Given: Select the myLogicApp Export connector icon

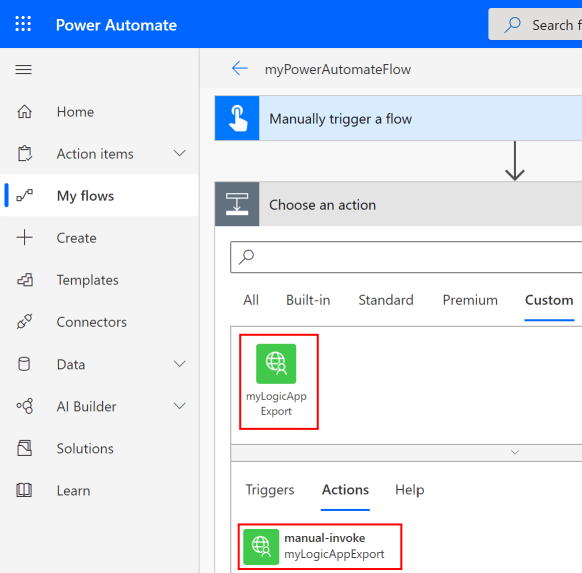Looking at the screenshot, I should (276, 364).
